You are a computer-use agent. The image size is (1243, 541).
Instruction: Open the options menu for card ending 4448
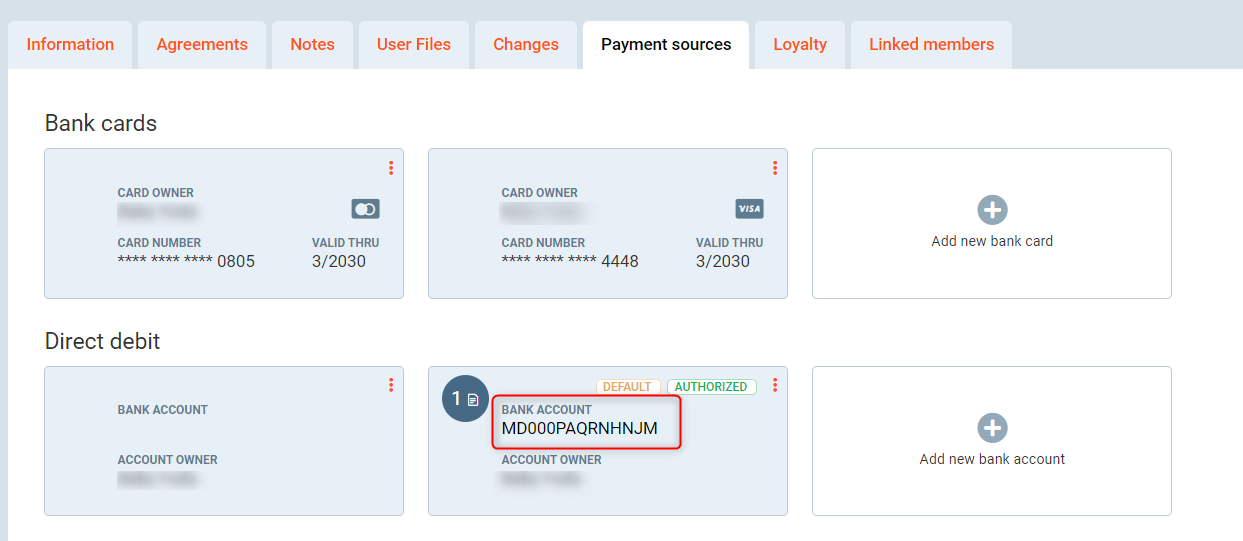(x=775, y=168)
